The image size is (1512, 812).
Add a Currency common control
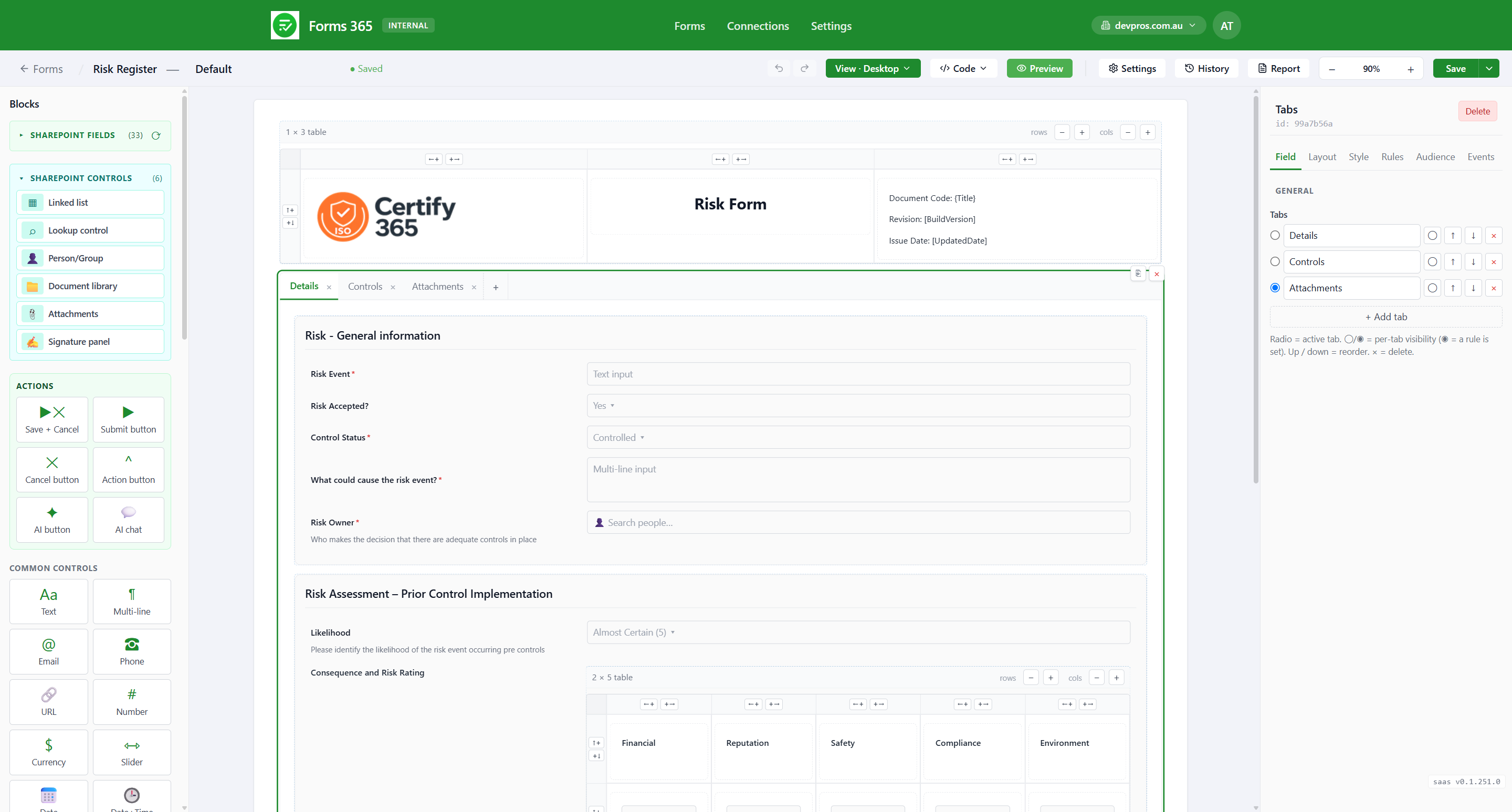click(x=49, y=753)
